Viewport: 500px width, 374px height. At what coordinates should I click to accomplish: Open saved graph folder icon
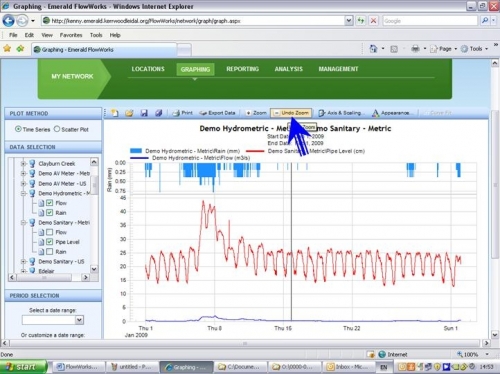click(x=129, y=113)
